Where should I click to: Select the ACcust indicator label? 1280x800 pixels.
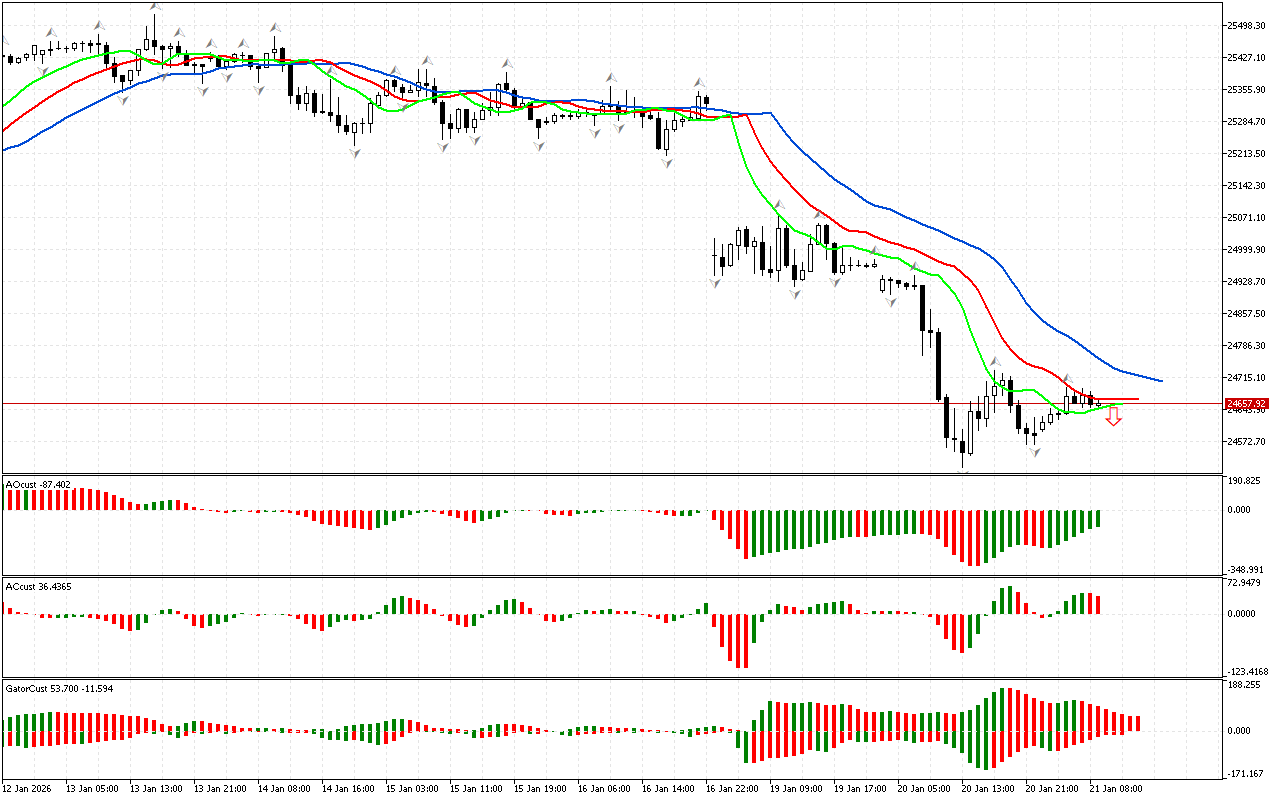pos(38,586)
